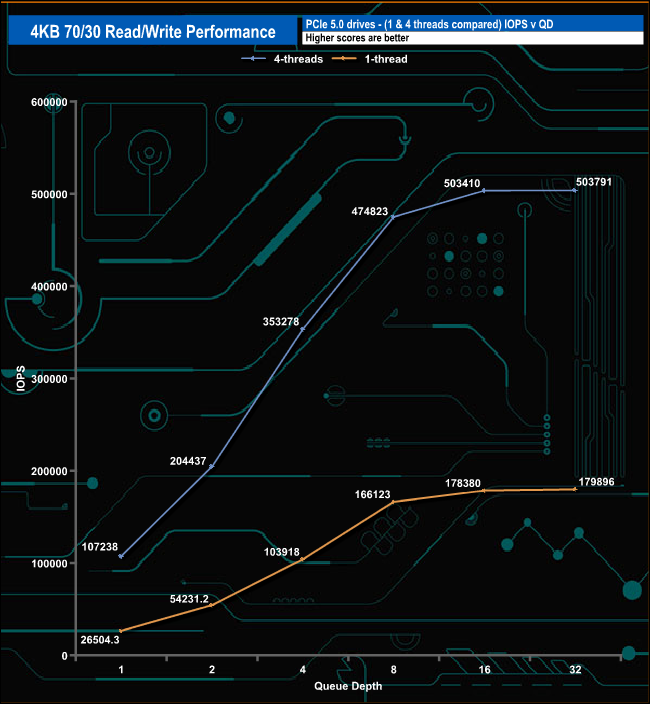Screen dimensions: 650x704
Task: Select the 474823 blue data point
Action: pyautogui.click(x=393, y=217)
